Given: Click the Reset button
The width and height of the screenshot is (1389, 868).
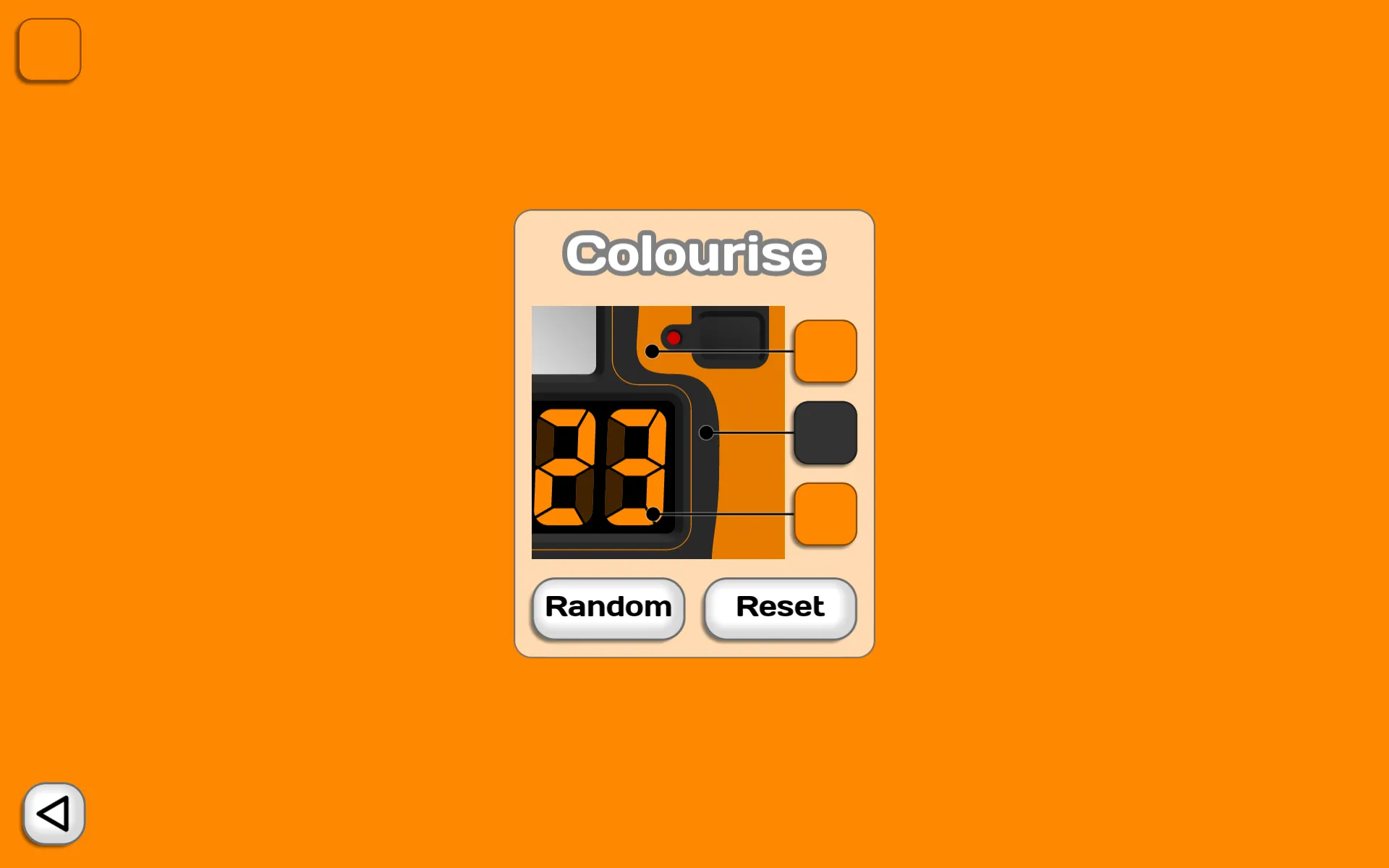Looking at the screenshot, I should [779, 605].
